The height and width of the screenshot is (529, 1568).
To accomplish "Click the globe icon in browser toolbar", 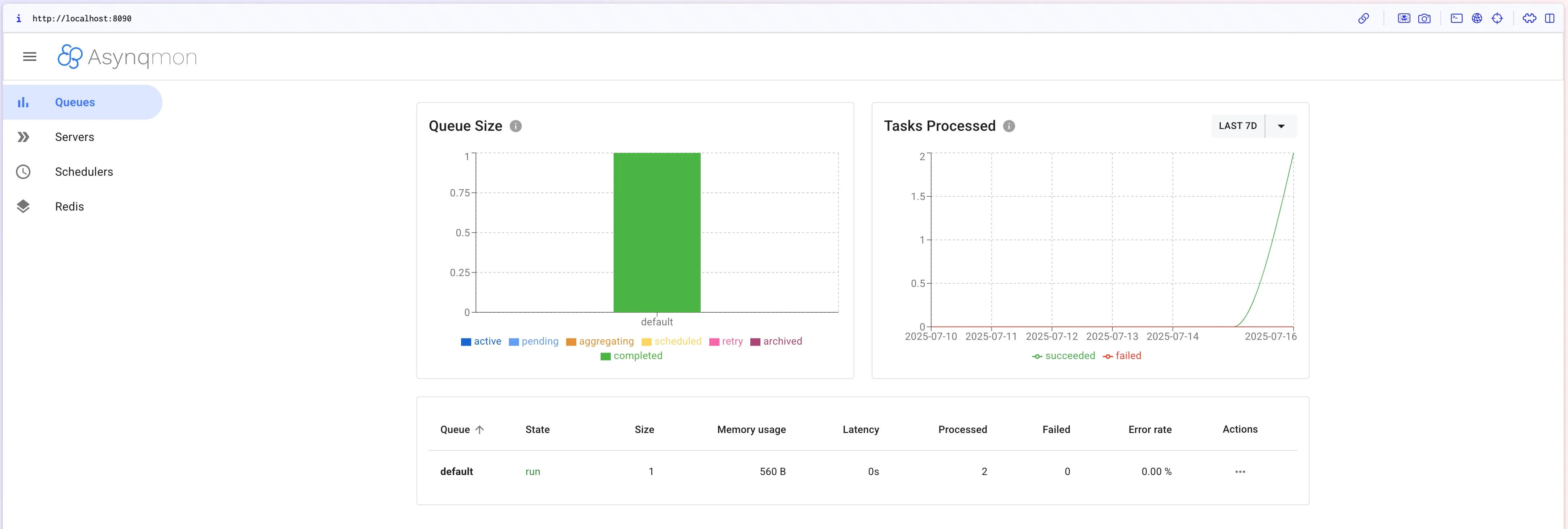I will click(1477, 18).
